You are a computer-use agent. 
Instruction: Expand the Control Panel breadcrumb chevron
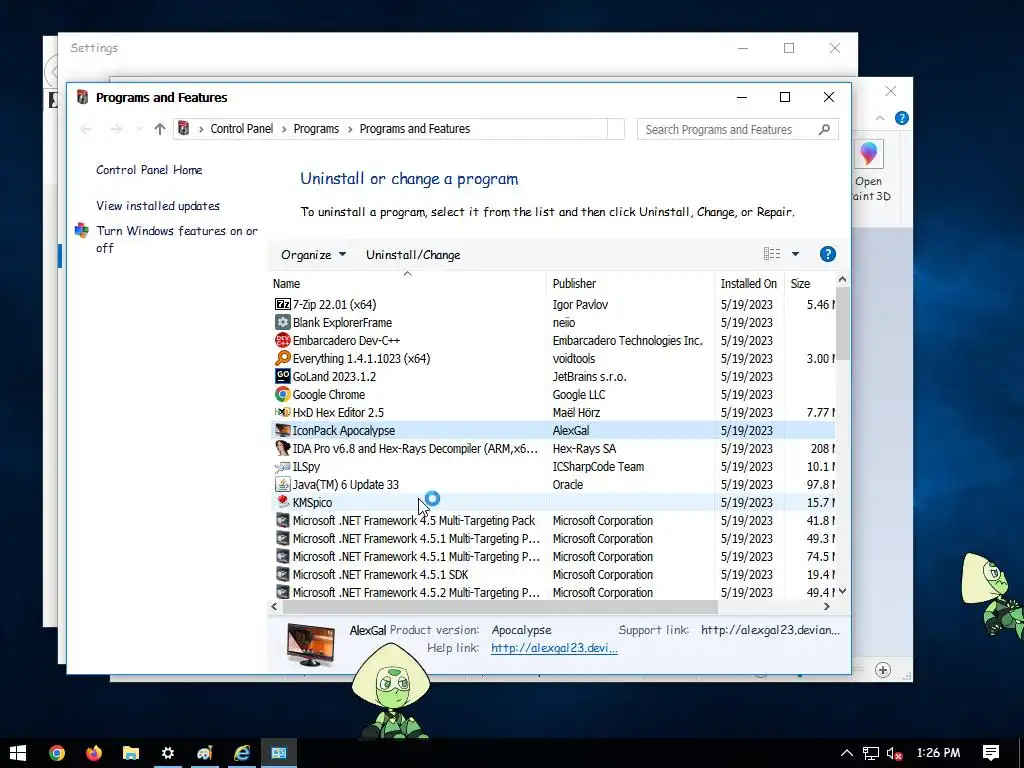coord(284,129)
